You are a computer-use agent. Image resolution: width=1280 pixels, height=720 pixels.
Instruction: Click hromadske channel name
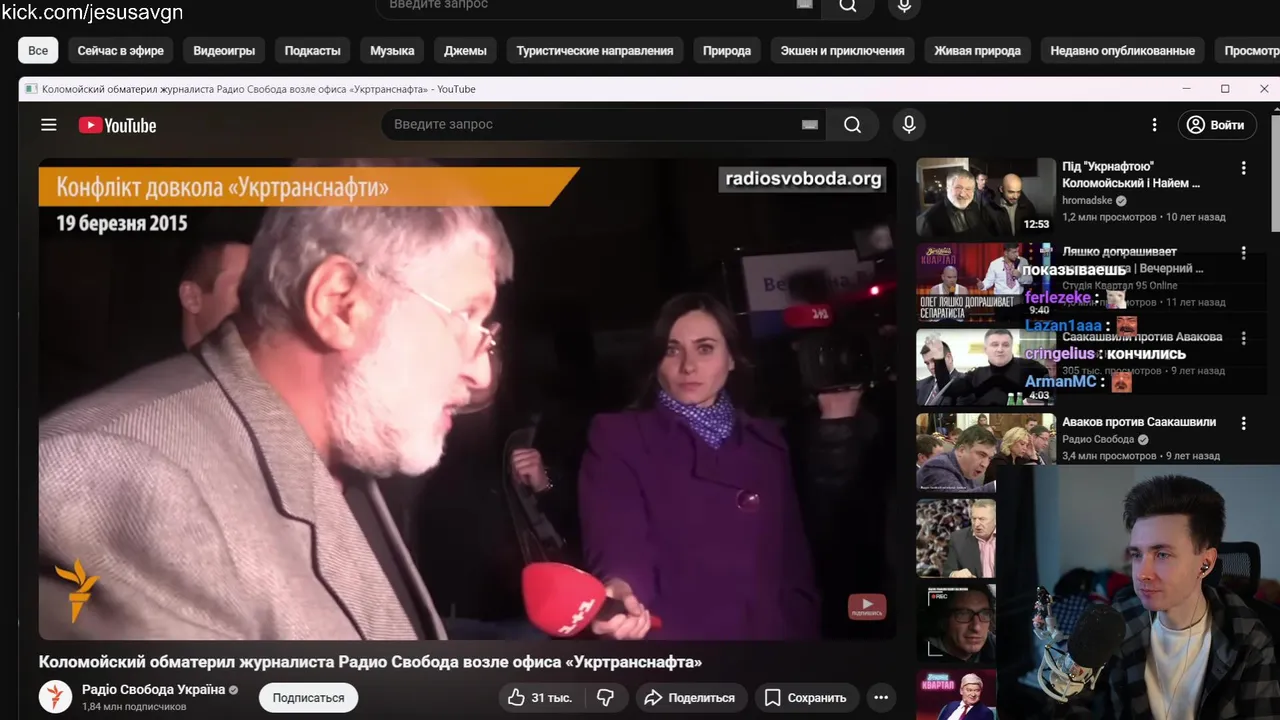point(1087,201)
